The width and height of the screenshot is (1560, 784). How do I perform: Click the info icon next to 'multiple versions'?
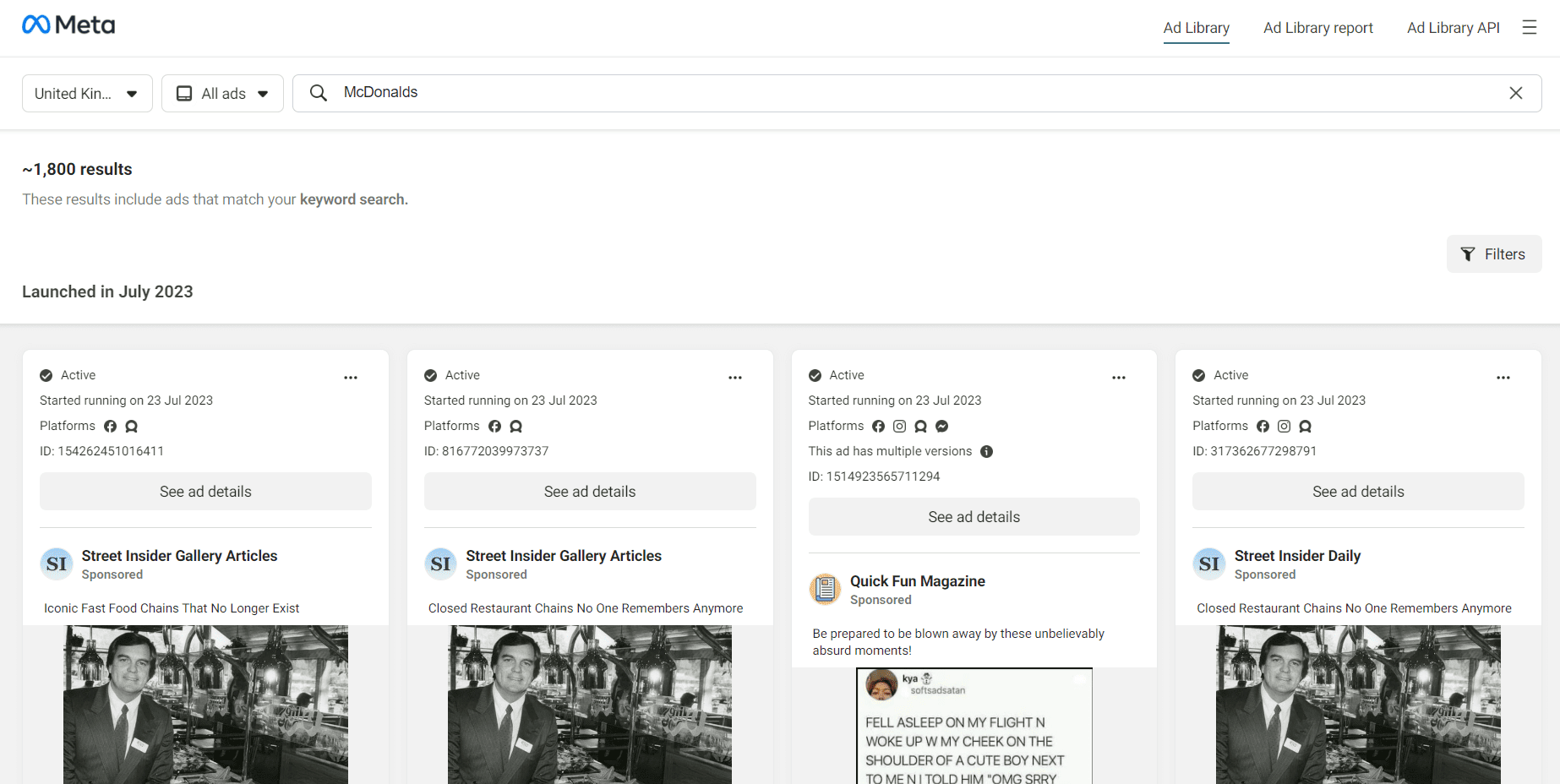[986, 451]
